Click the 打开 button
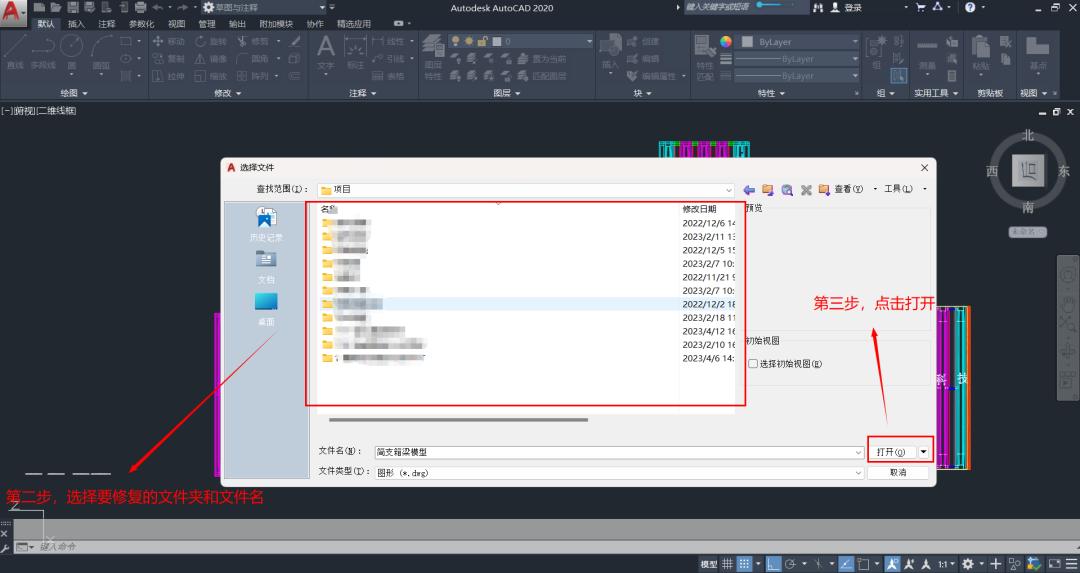The height and width of the screenshot is (573, 1080). coord(891,452)
